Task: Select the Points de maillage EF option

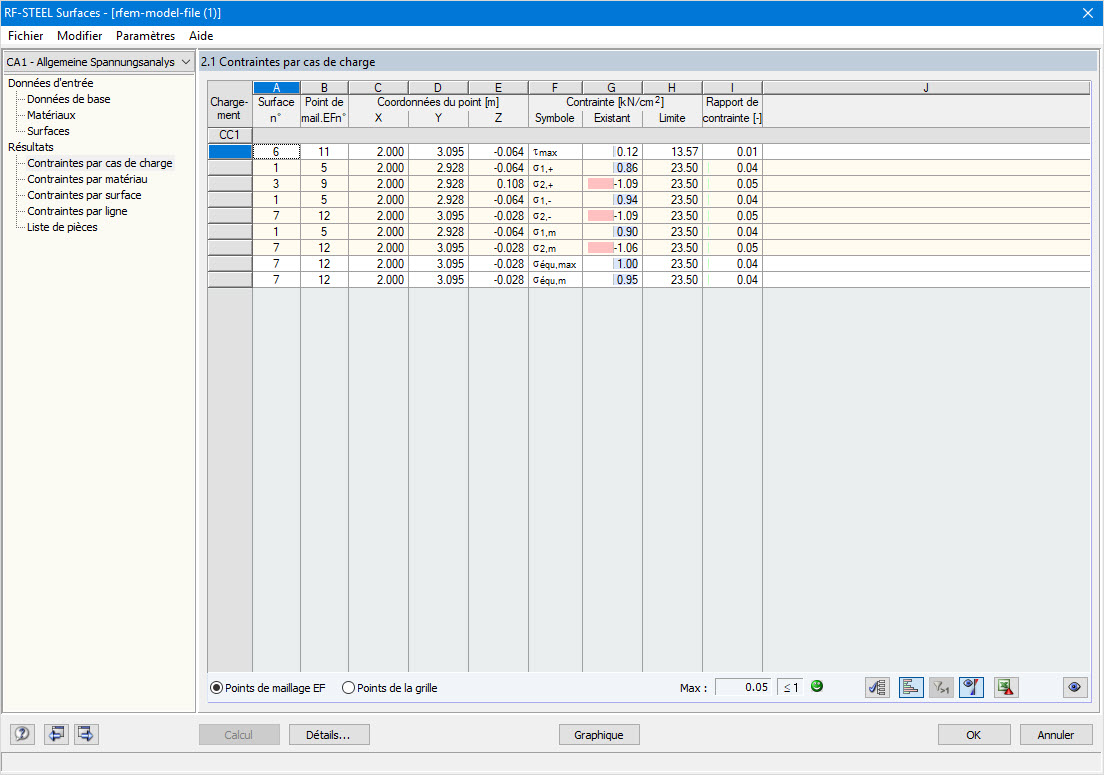Action: click(214, 687)
